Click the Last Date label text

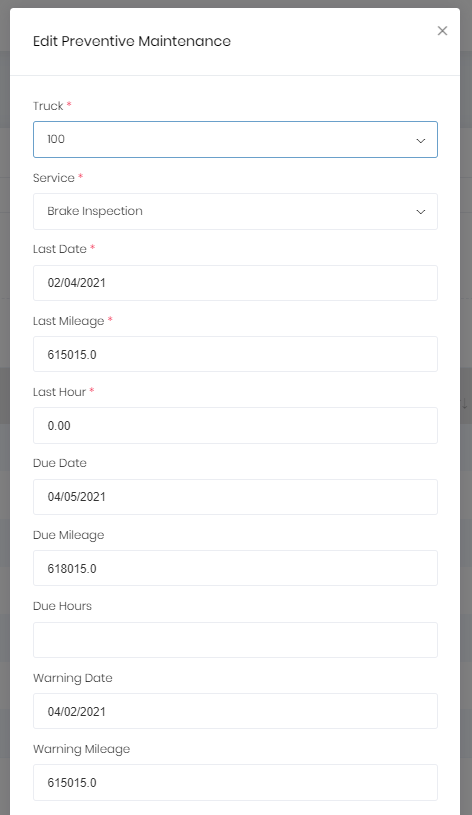[x=60, y=249]
